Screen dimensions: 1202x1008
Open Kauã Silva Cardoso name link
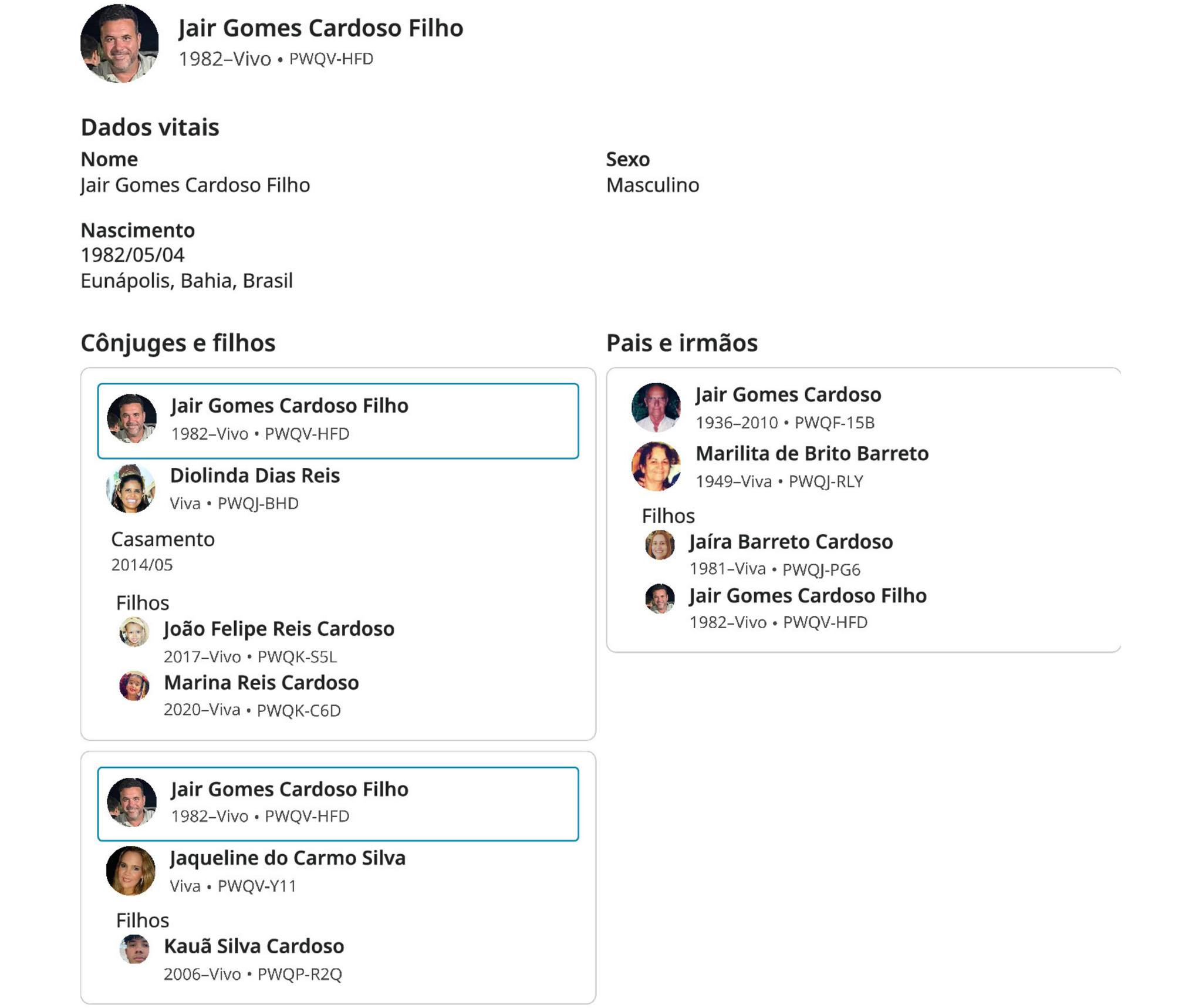tap(254, 946)
